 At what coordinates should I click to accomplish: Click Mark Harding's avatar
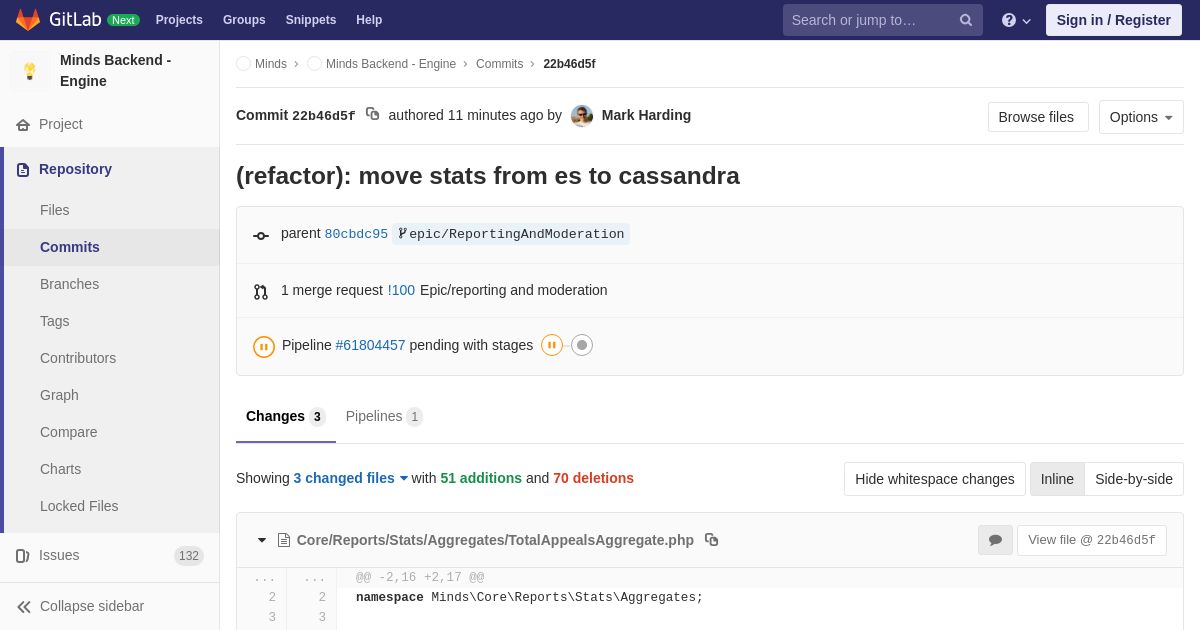pos(582,116)
